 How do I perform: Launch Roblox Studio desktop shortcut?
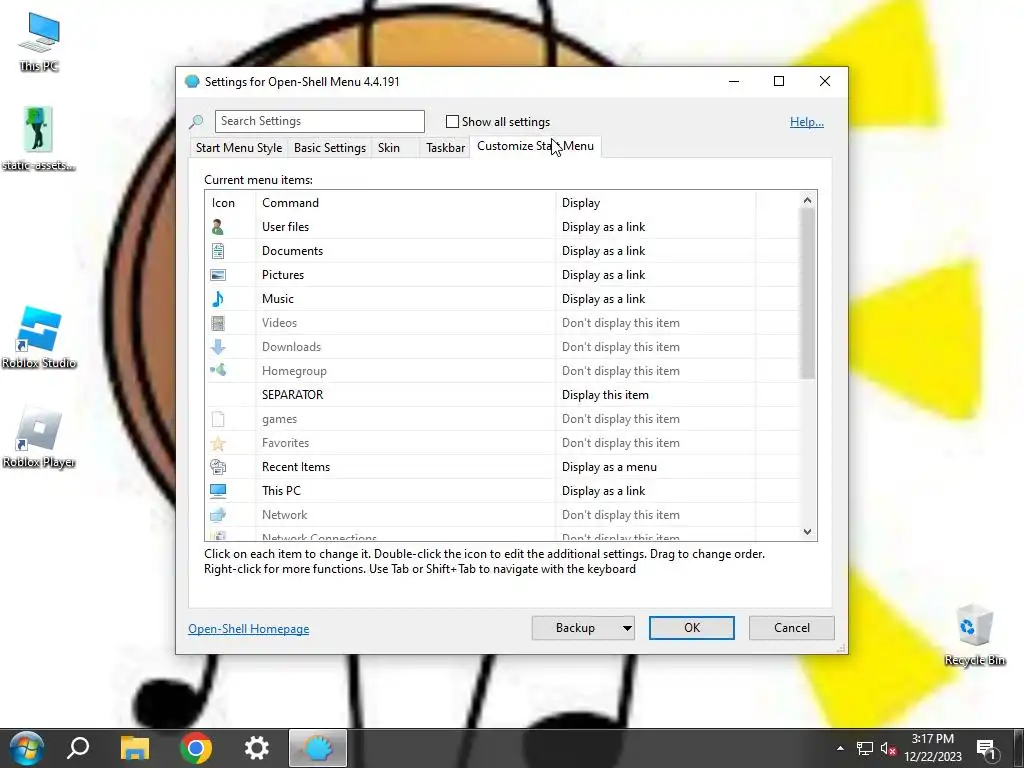point(39,338)
